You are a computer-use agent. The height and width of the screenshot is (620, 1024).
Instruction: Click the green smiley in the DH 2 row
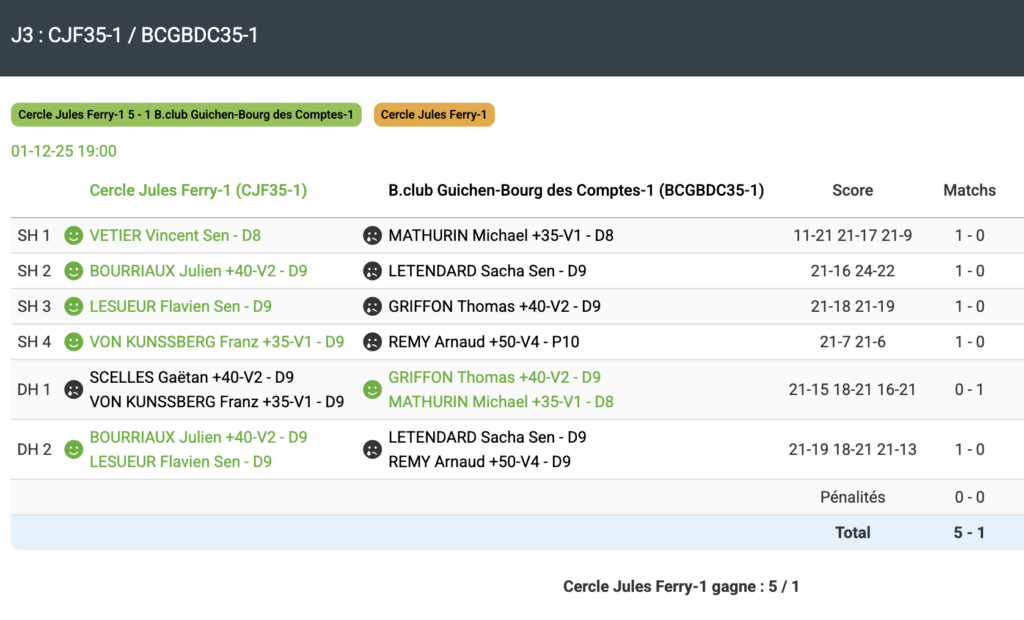(73, 449)
